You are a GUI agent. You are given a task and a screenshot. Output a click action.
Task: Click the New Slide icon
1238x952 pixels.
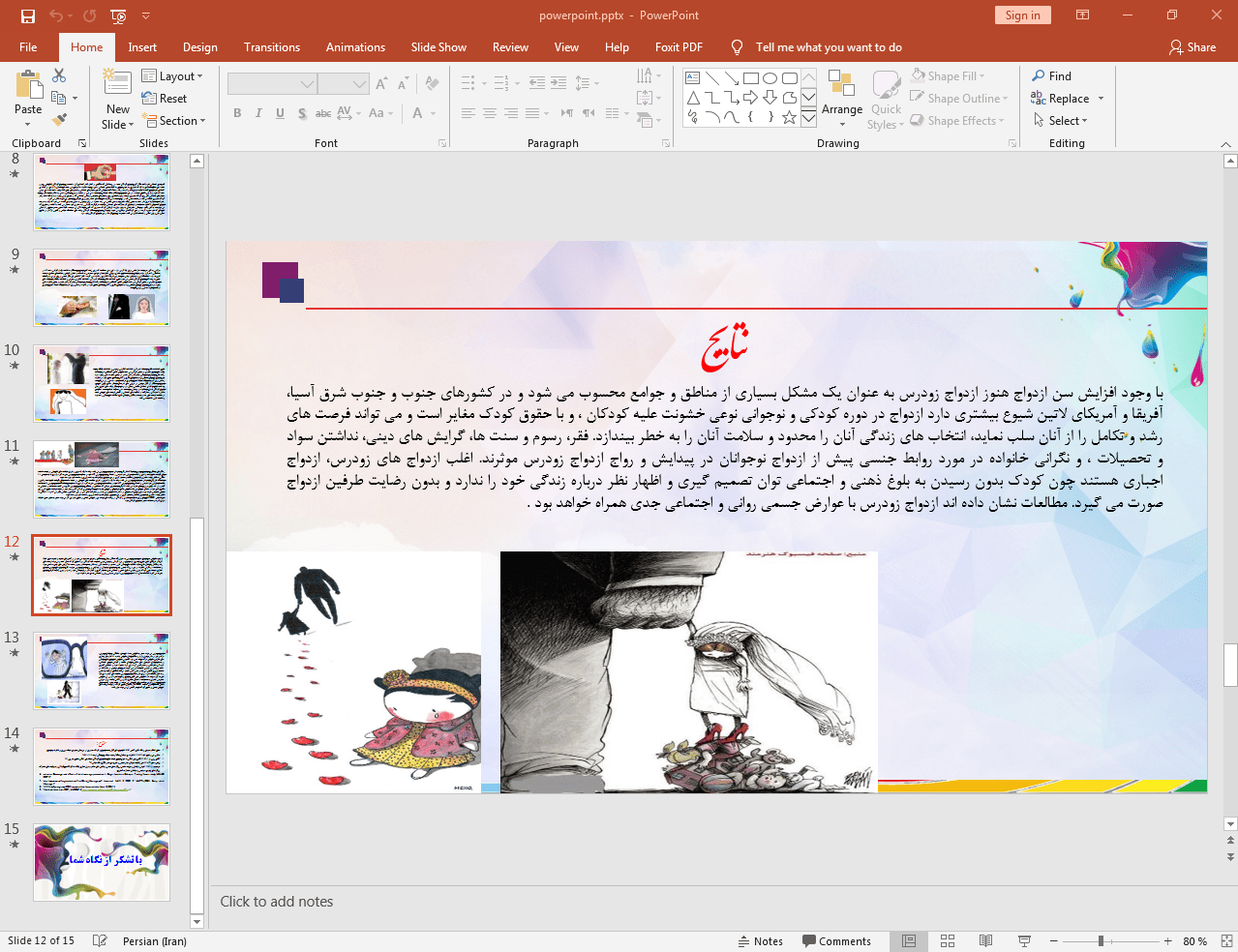pyautogui.click(x=117, y=83)
